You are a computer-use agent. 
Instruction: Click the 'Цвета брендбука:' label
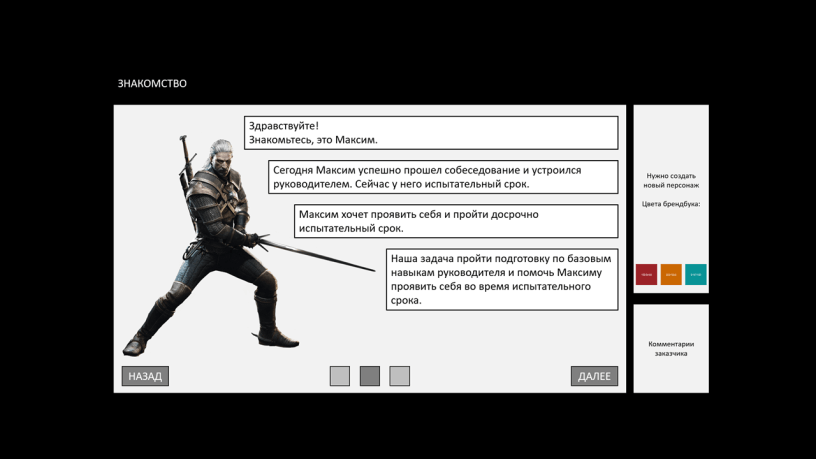[671, 204]
